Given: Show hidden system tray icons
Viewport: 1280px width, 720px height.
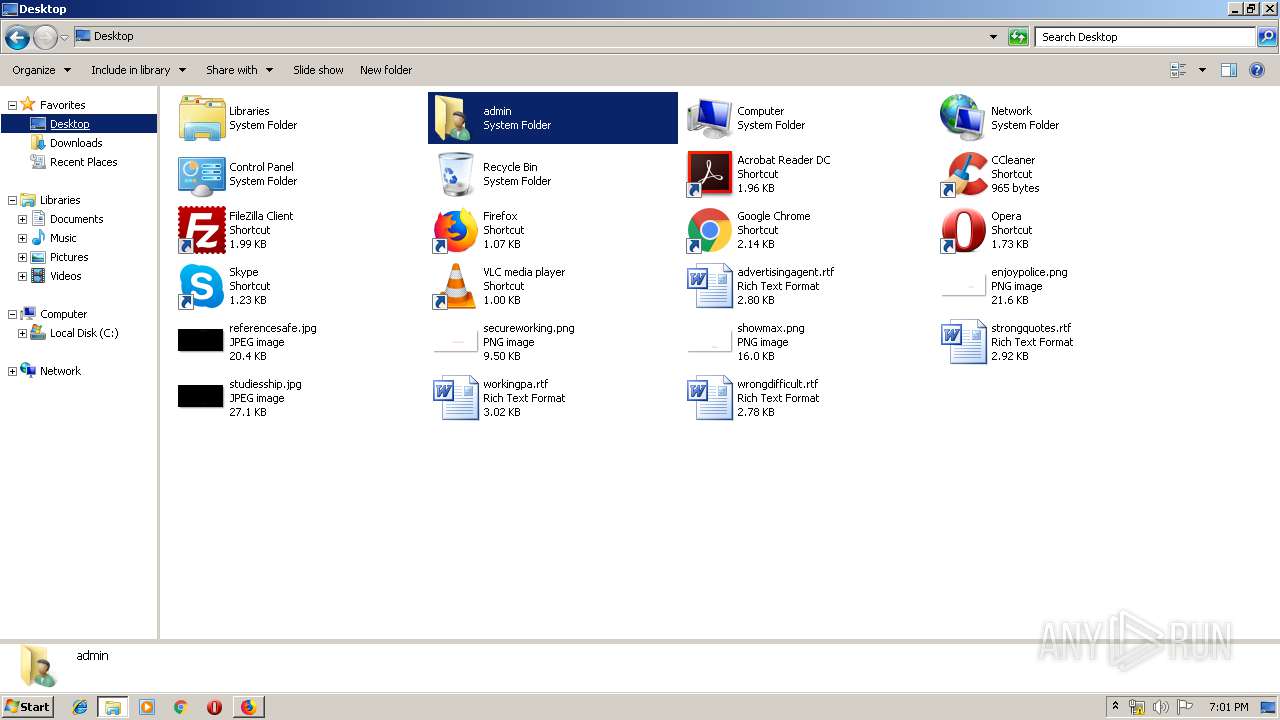Looking at the screenshot, I should (x=1116, y=707).
